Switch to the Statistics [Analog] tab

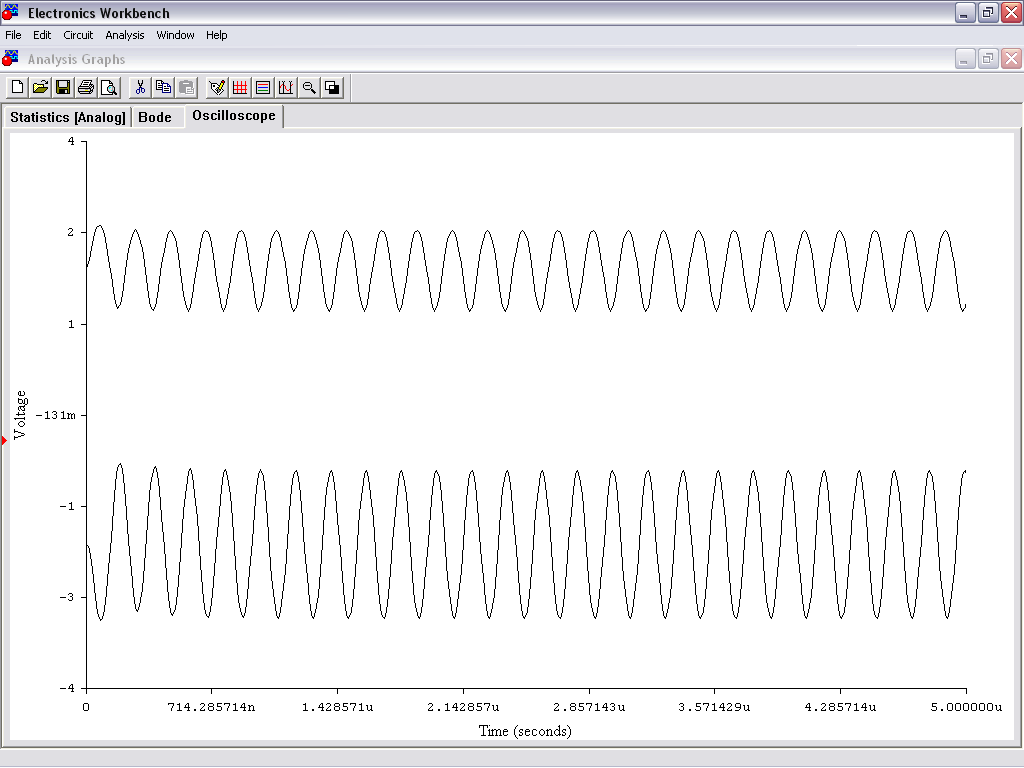coord(67,118)
